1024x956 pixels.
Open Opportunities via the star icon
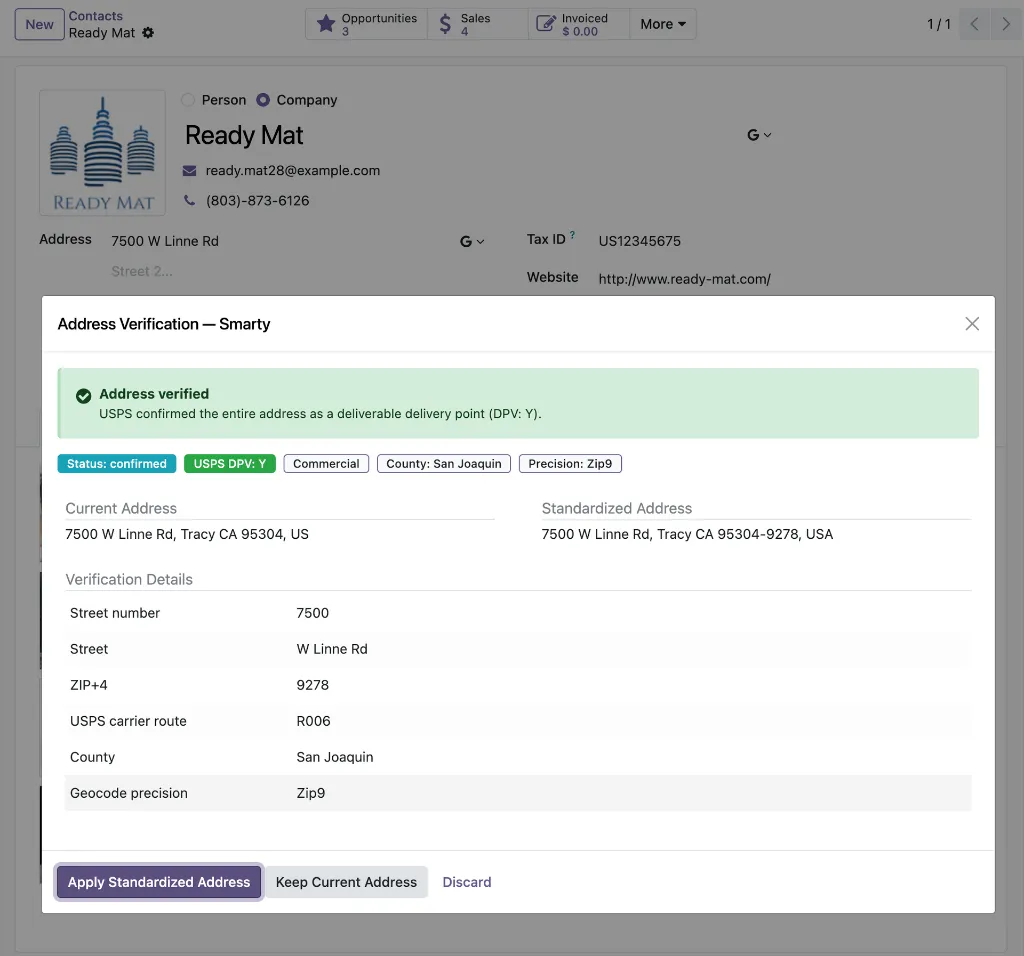(x=325, y=24)
